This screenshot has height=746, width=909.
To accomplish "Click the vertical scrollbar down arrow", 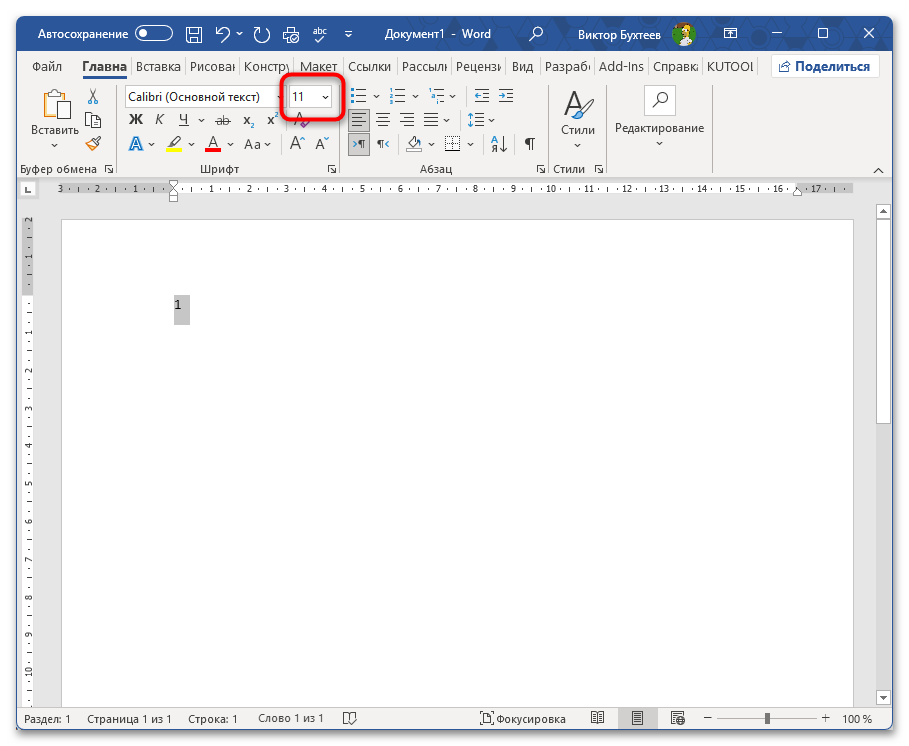I will pyautogui.click(x=883, y=697).
